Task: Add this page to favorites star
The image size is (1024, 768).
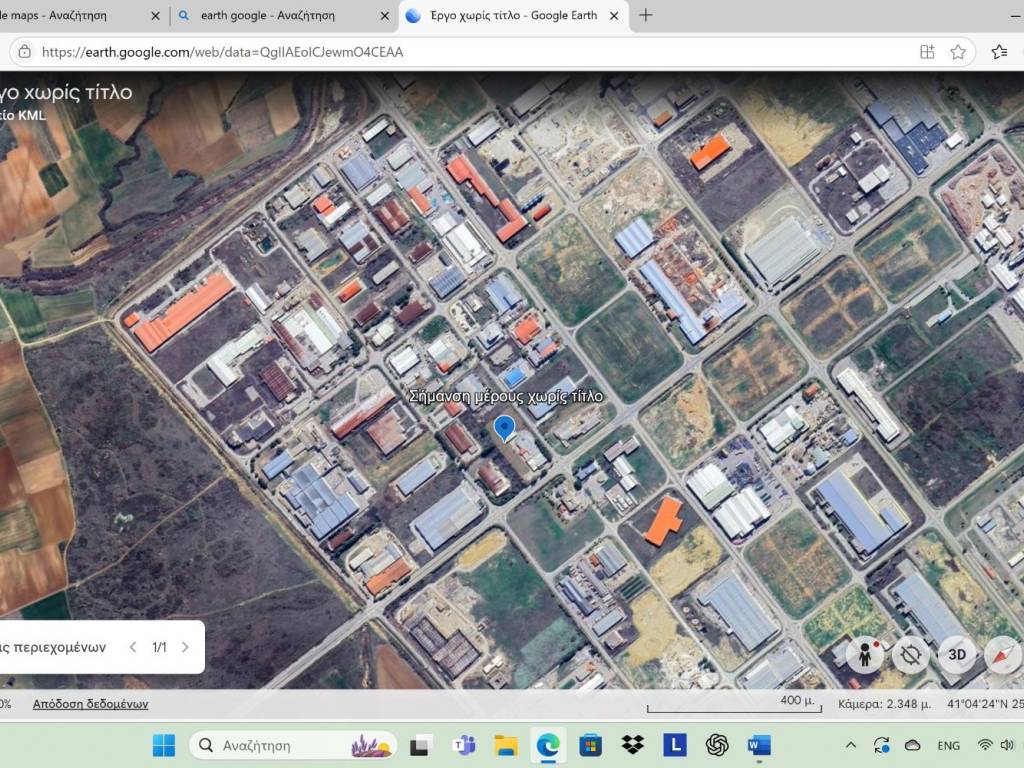Action: pyautogui.click(x=958, y=52)
